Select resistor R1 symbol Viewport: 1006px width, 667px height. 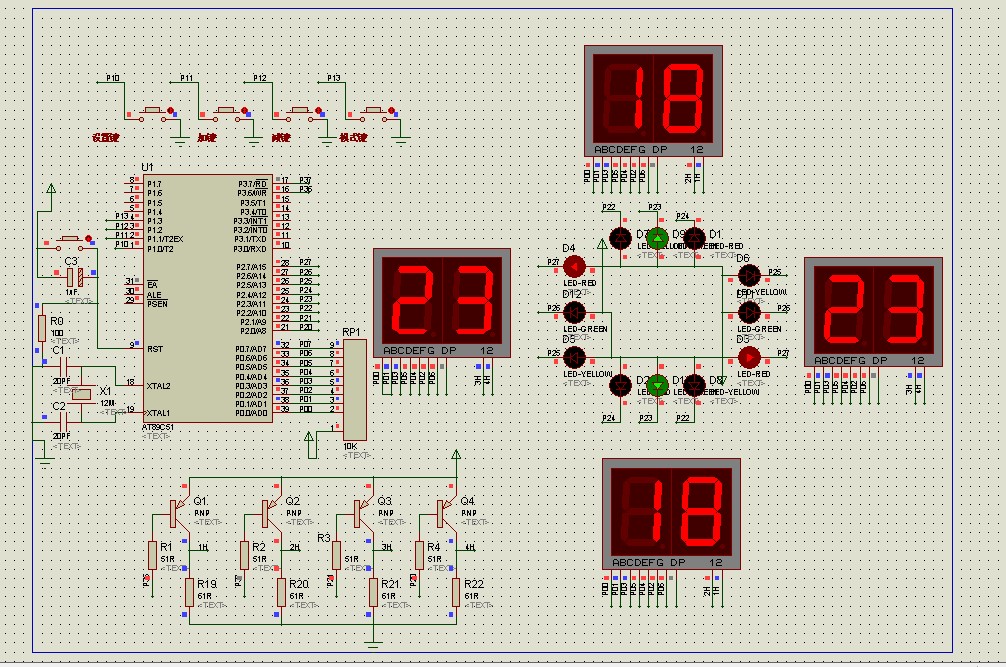153,555
